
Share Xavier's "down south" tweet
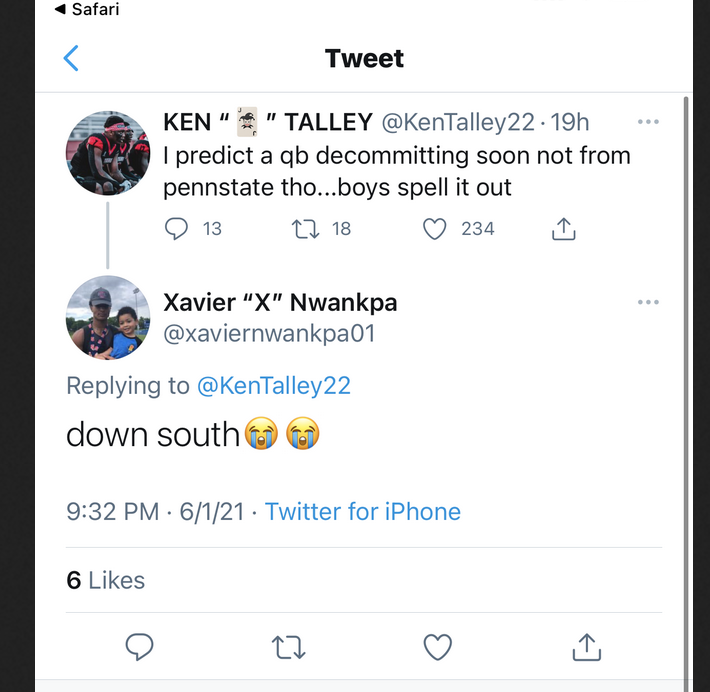pos(586,647)
